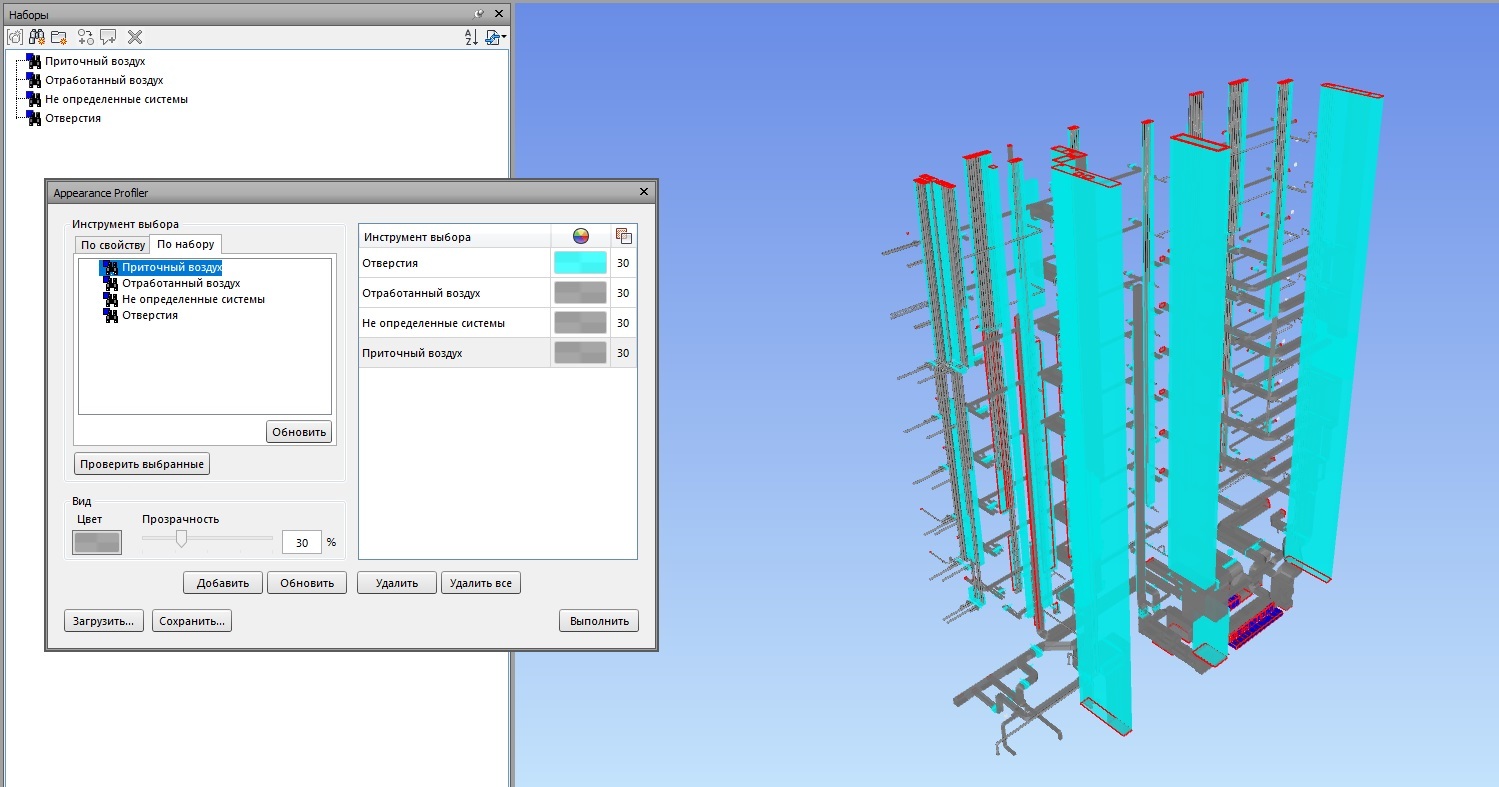1499x787 pixels.
Task: Click the Delete X icon in Наборы toolbar
Action: point(135,37)
